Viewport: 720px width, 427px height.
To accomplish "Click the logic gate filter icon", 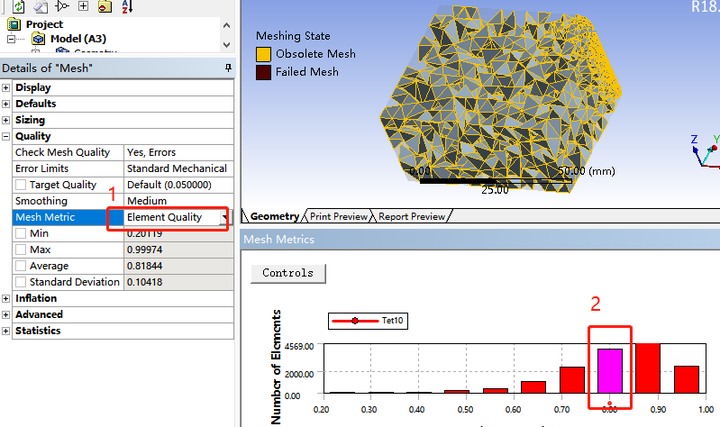I will pos(62,6).
